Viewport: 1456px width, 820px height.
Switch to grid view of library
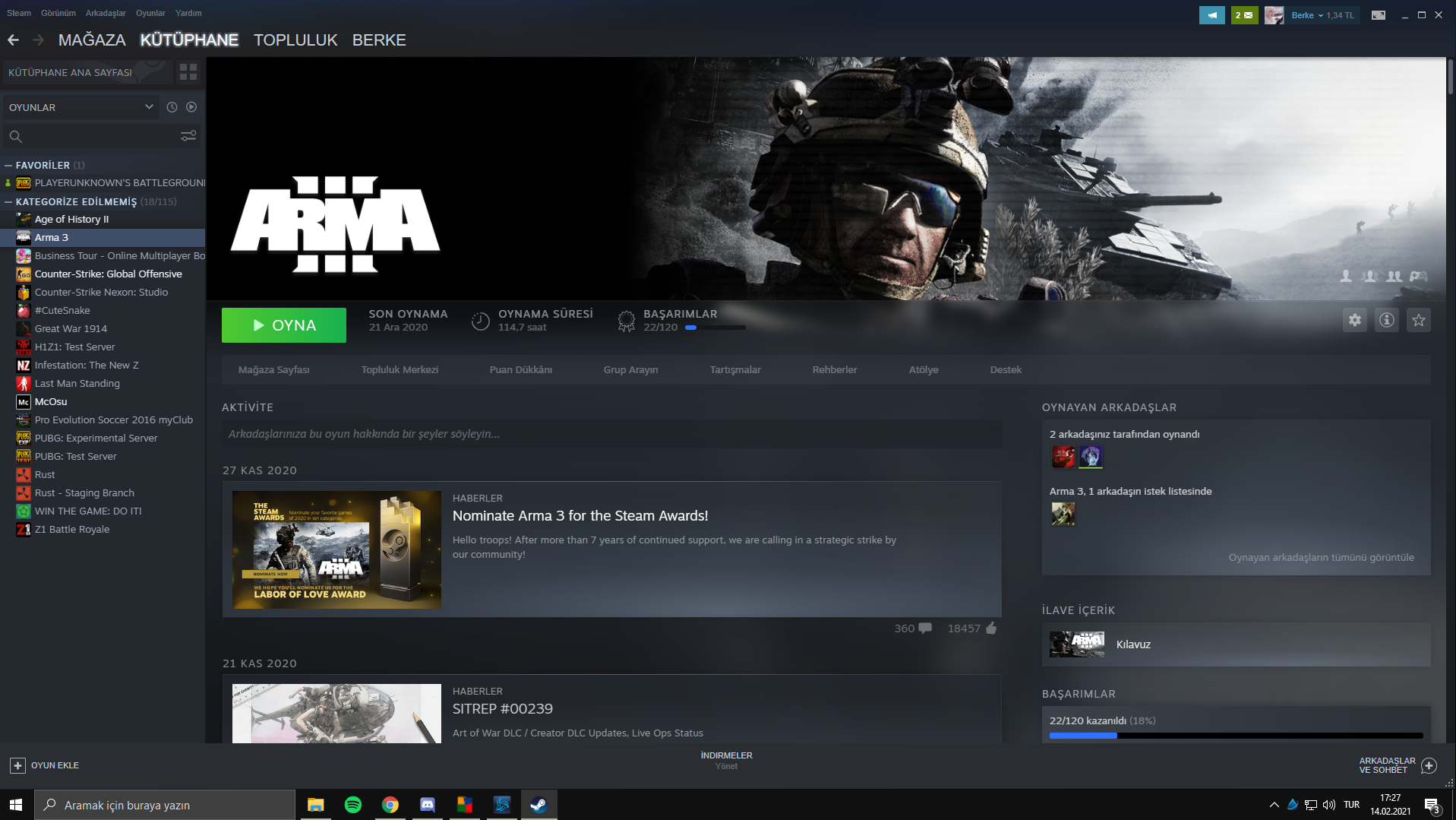188,72
